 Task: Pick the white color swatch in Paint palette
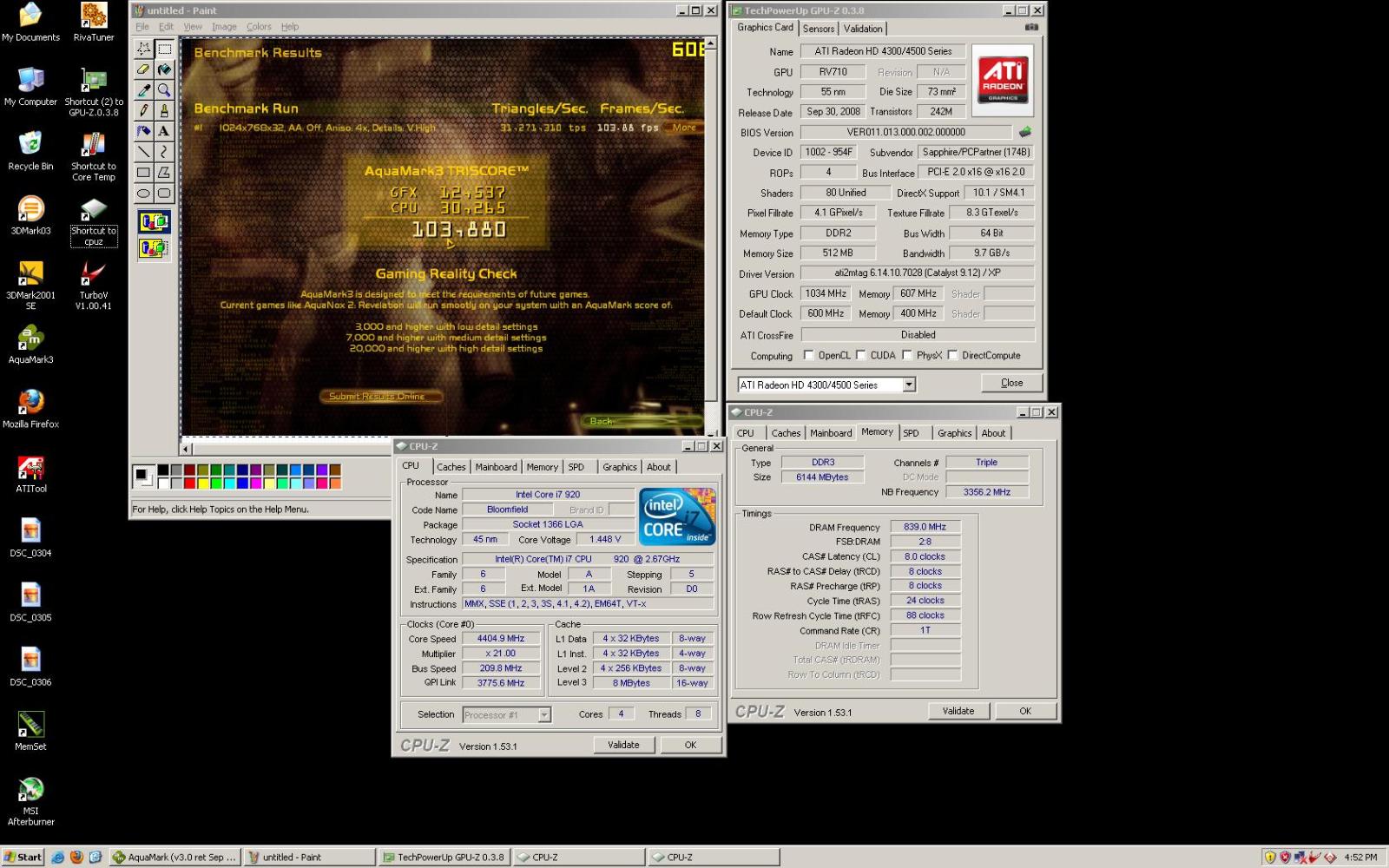click(162, 483)
